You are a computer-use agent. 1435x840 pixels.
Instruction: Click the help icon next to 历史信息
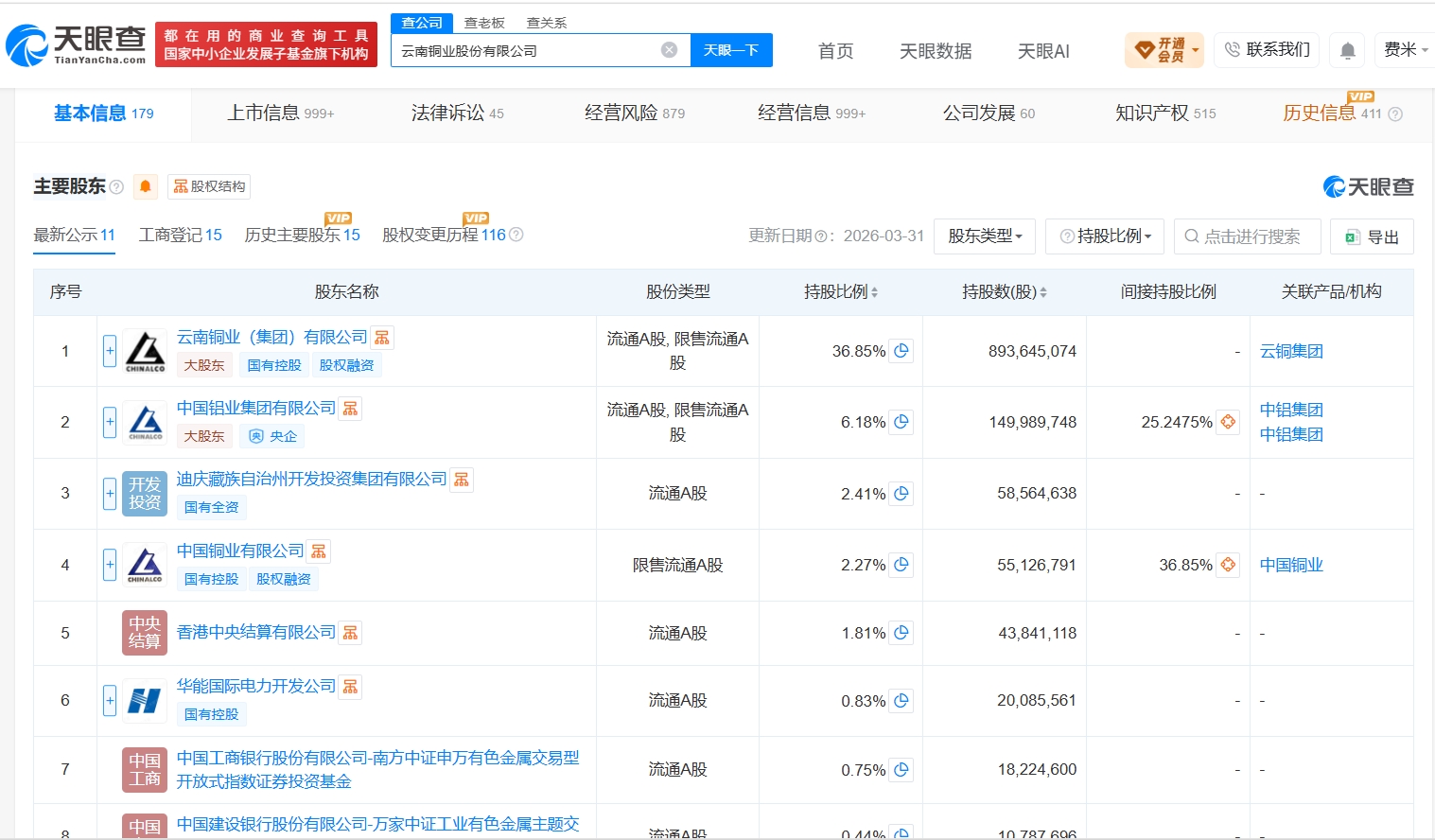pyautogui.click(x=1395, y=114)
